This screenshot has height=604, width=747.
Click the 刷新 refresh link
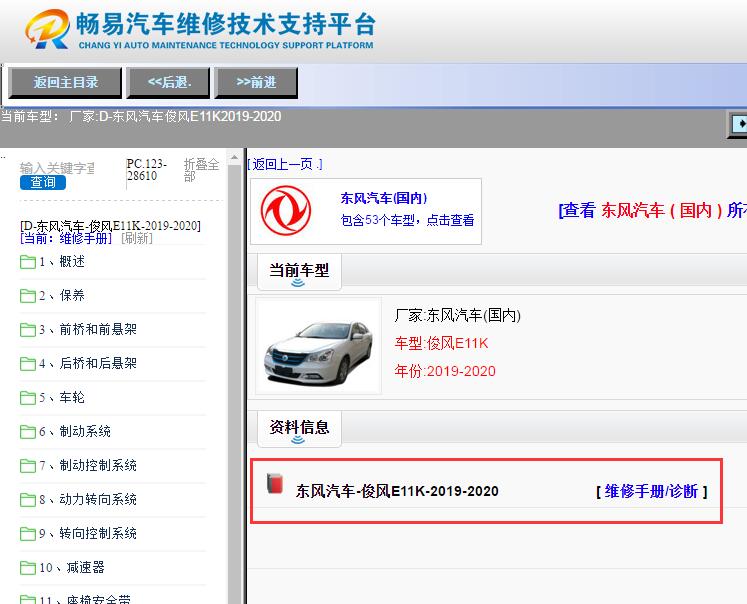137,238
